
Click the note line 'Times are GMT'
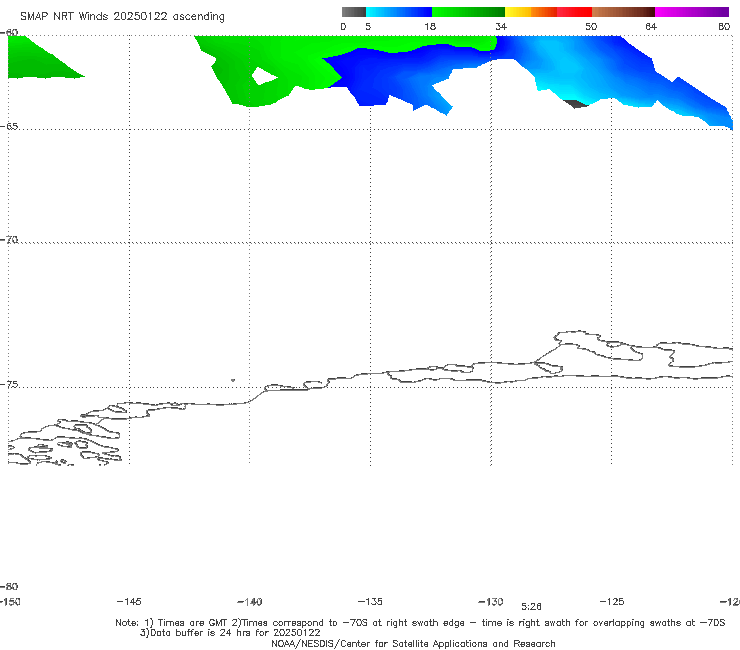coord(193,623)
